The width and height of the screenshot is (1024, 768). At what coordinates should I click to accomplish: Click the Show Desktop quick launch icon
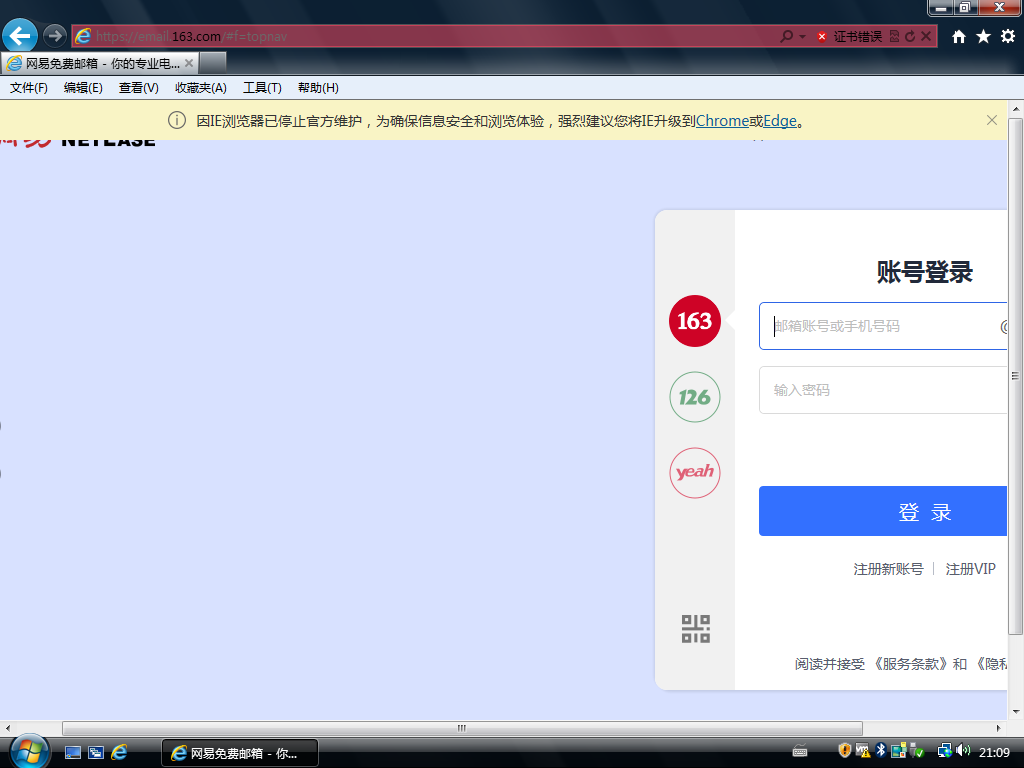point(72,752)
